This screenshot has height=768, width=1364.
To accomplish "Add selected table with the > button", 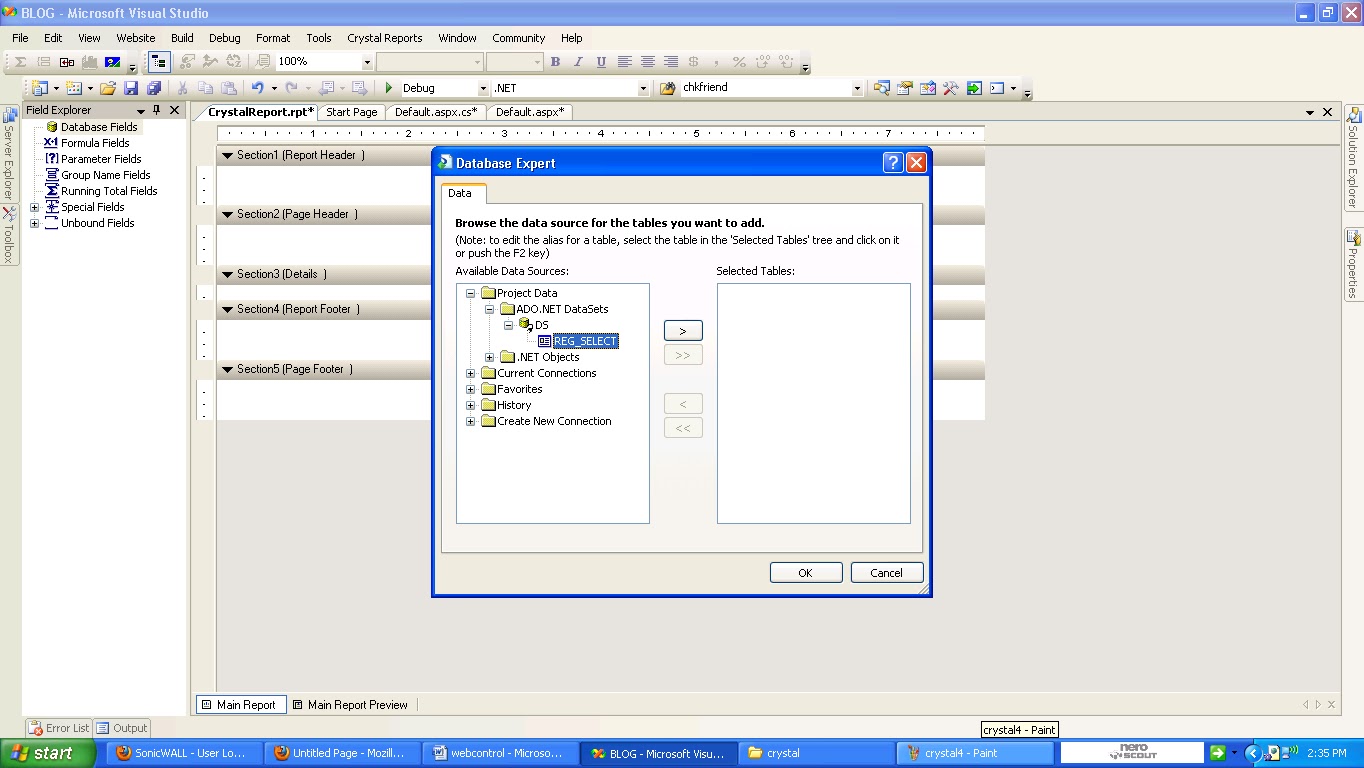I will pos(683,331).
